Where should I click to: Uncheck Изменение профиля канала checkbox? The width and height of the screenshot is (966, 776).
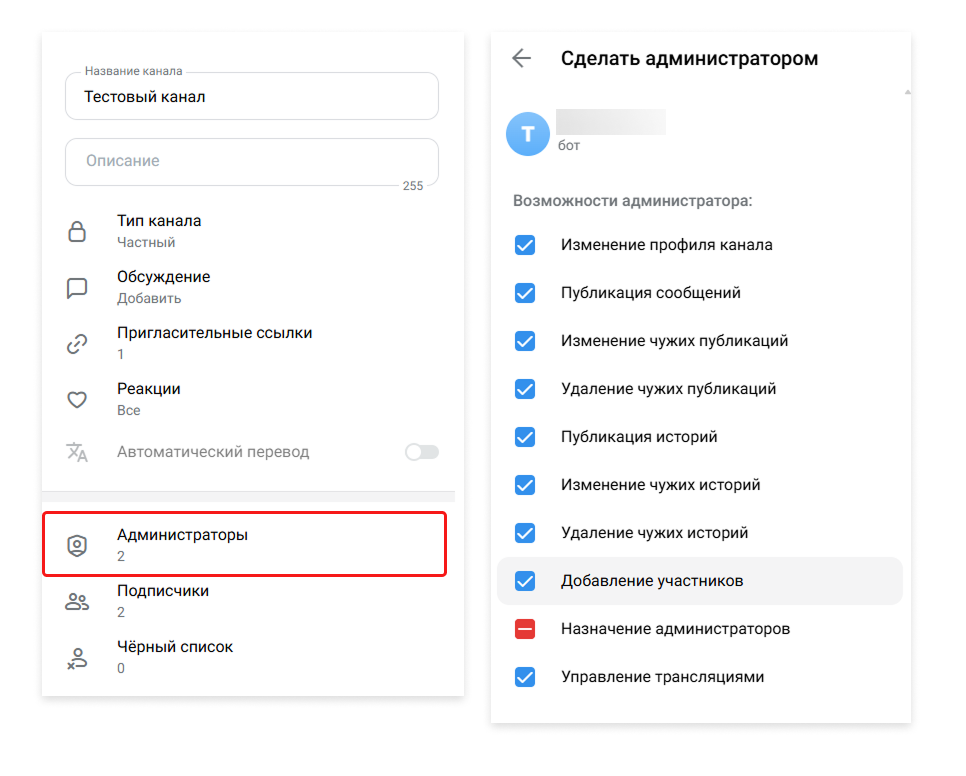[x=525, y=245]
